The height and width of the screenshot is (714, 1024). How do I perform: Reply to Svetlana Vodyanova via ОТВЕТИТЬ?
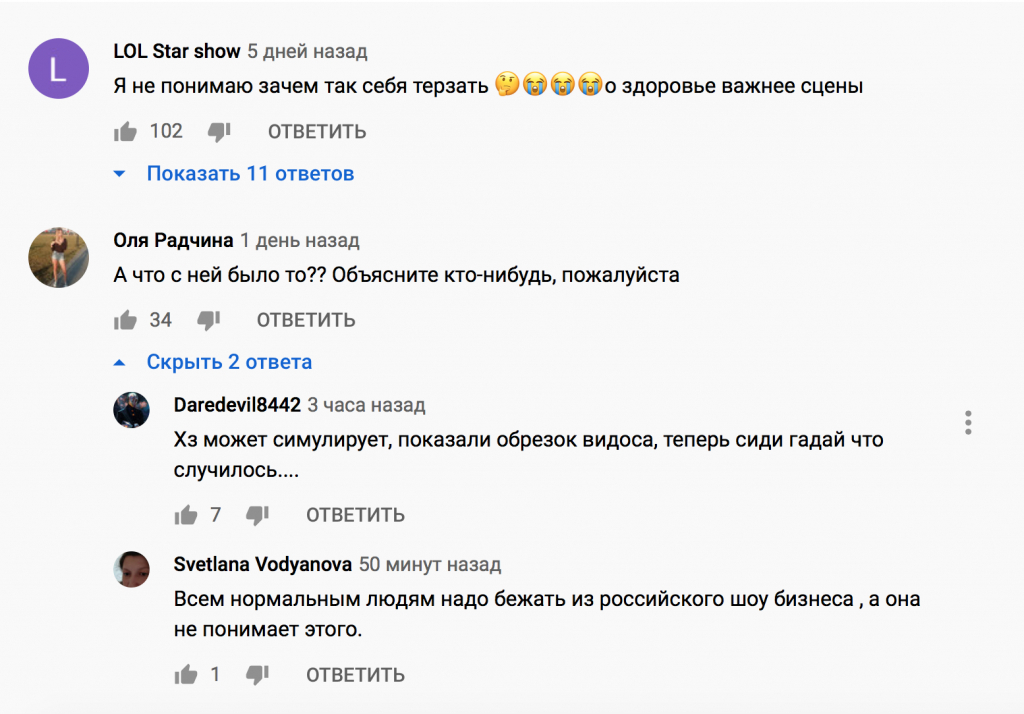tap(355, 675)
